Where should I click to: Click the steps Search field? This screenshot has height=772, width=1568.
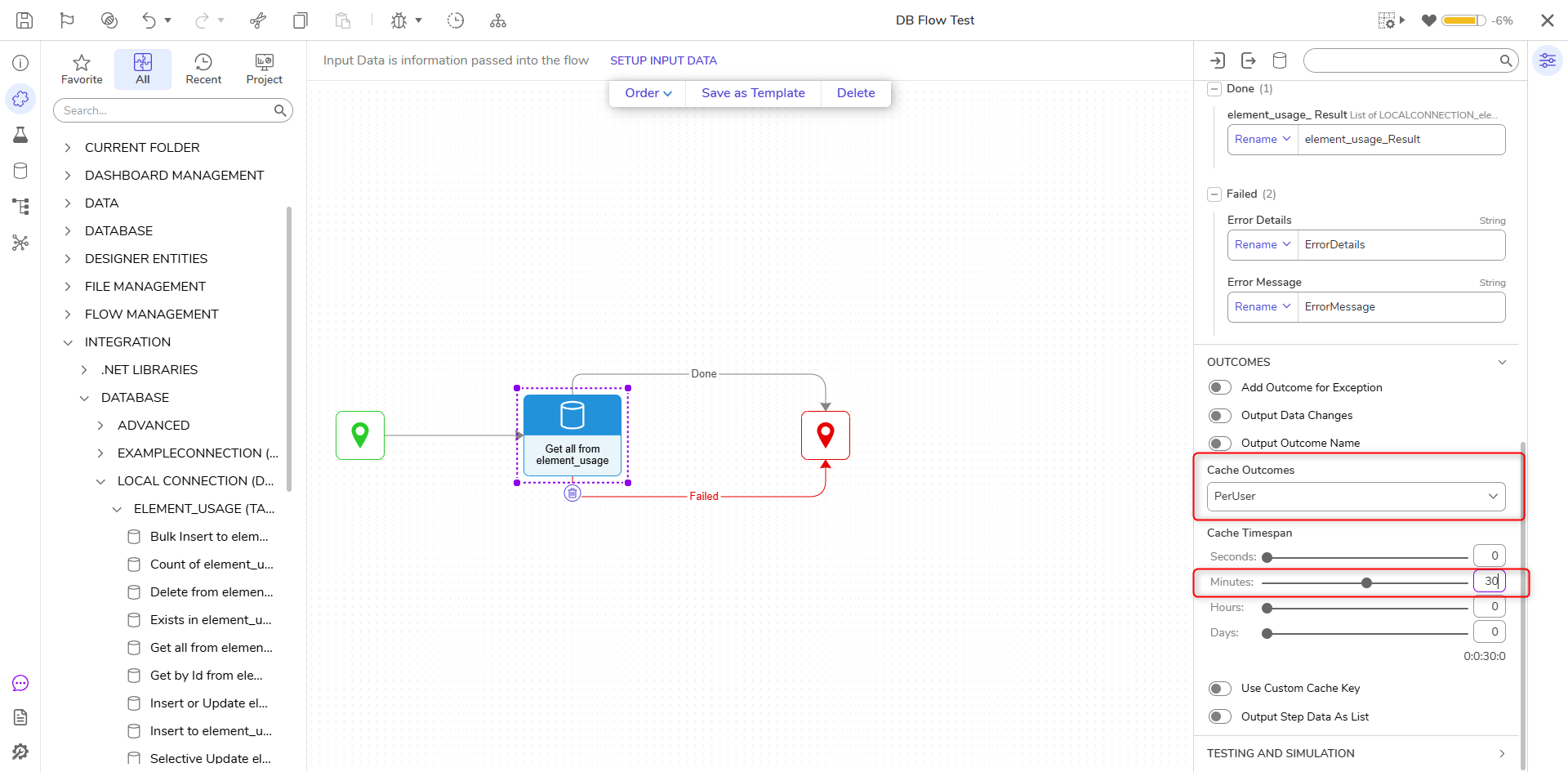pos(173,110)
